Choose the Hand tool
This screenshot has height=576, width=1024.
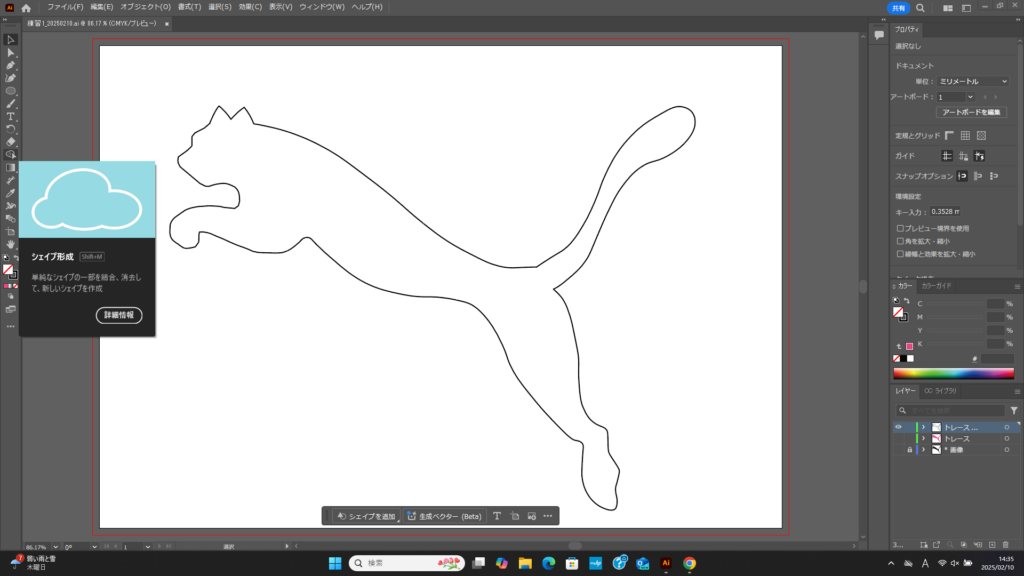11,244
